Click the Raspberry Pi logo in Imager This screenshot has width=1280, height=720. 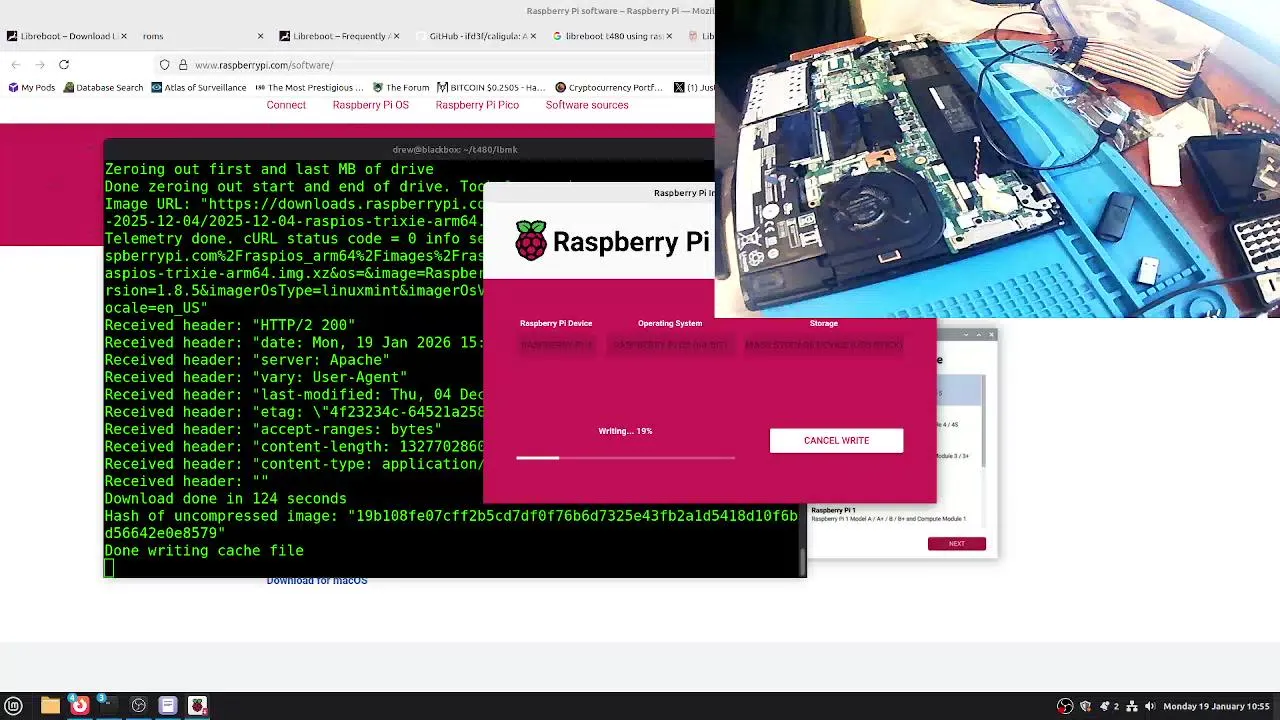click(531, 241)
